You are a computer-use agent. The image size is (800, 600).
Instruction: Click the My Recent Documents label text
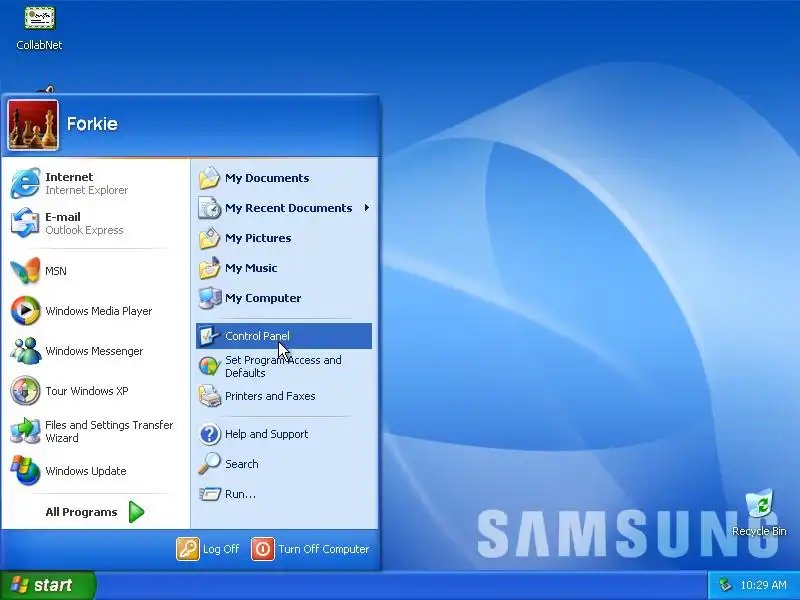pos(288,208)
